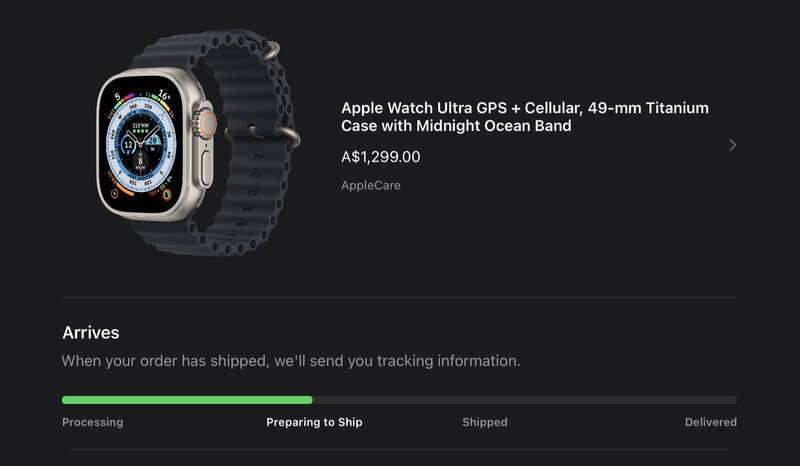This screenshot has width=800, height=466.
Task: Select the Delivered status step
Action: coord(710,422)
